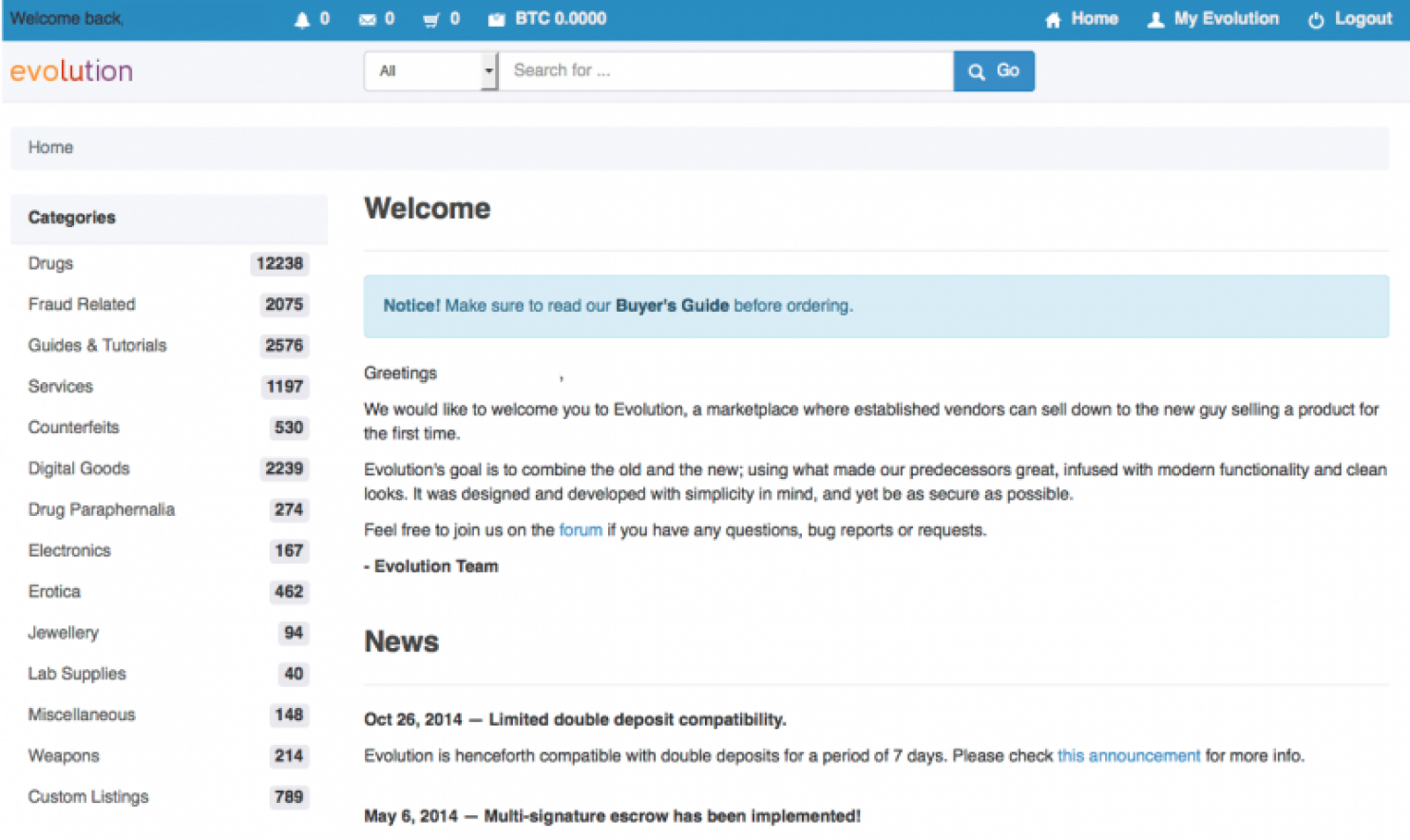The width and height of the screenshot is (1410, 840).
Task: Click the Logout power icon
Action: [x=1316, y=20]
